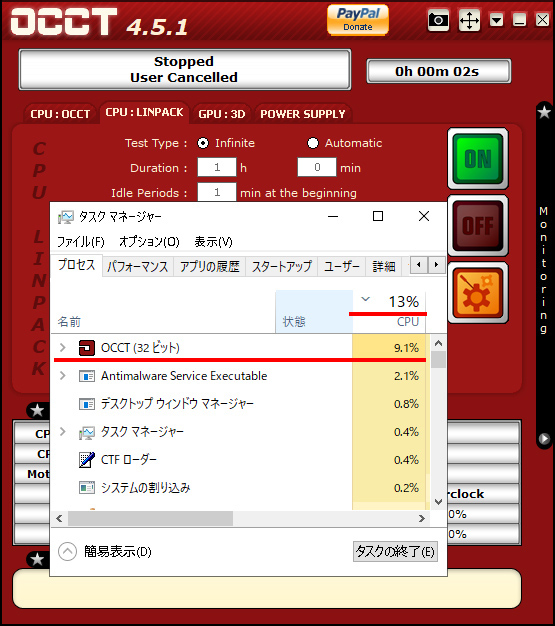This screenshot has height=626, width=555.
Task: Select the Automatic test type radio
Action: [x=313, y=143]
